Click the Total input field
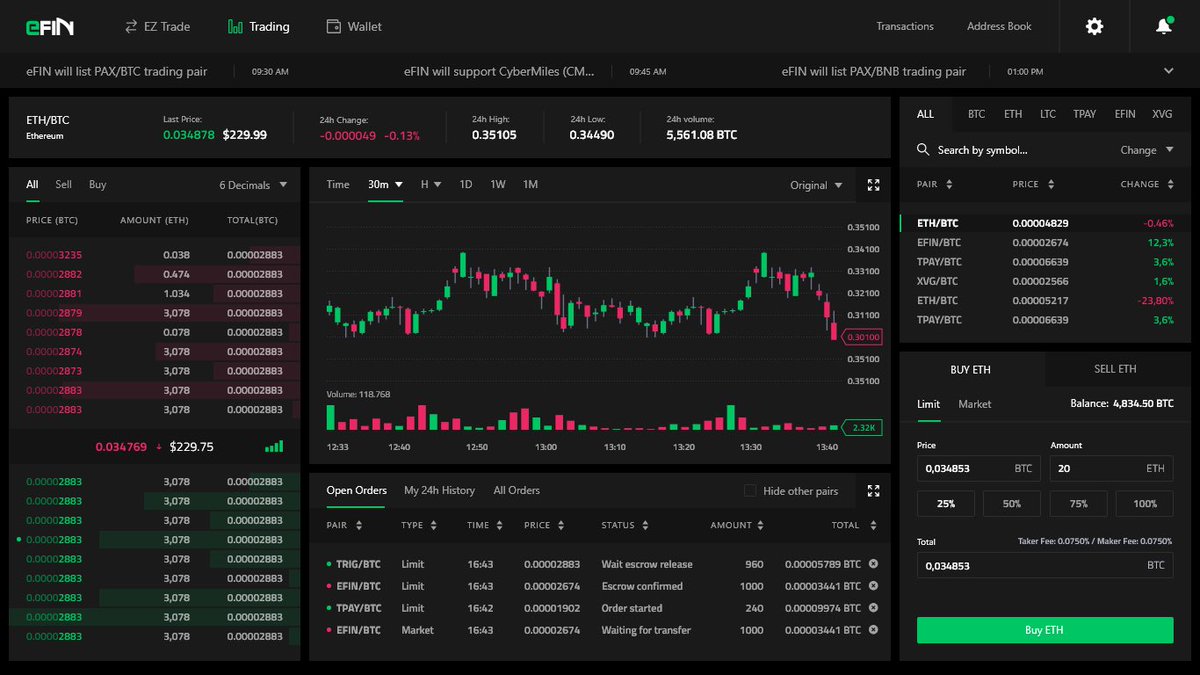The image size is (1200, 675). [1045, 566]
